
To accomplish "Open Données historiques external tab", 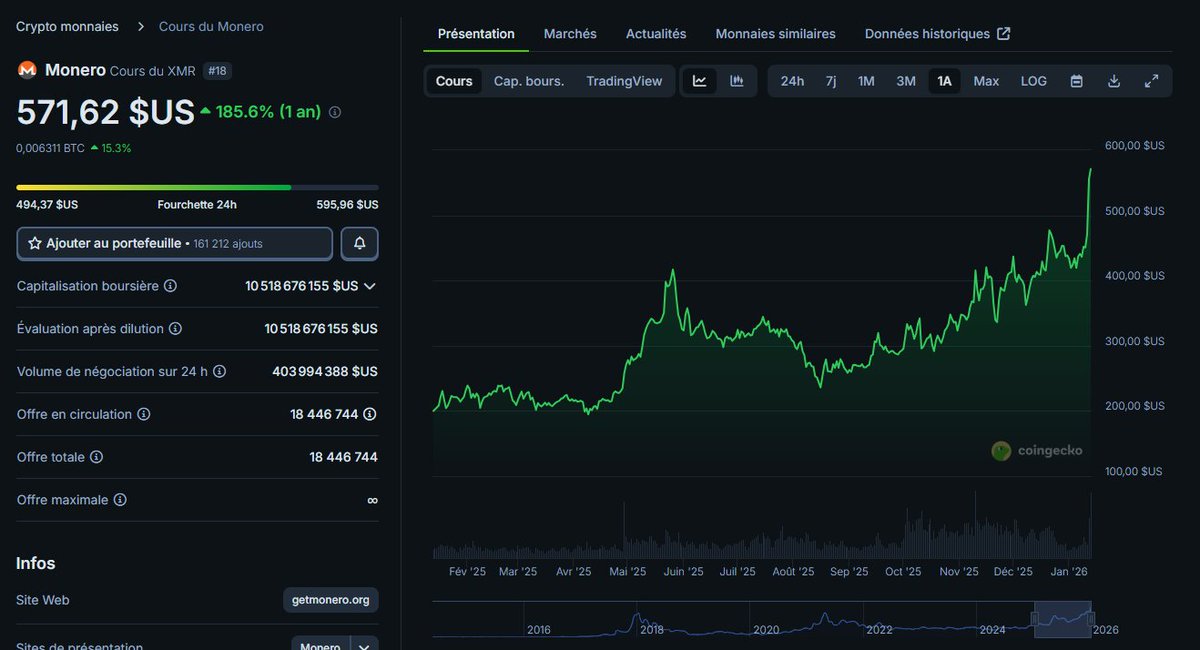I will coord(937,34).
